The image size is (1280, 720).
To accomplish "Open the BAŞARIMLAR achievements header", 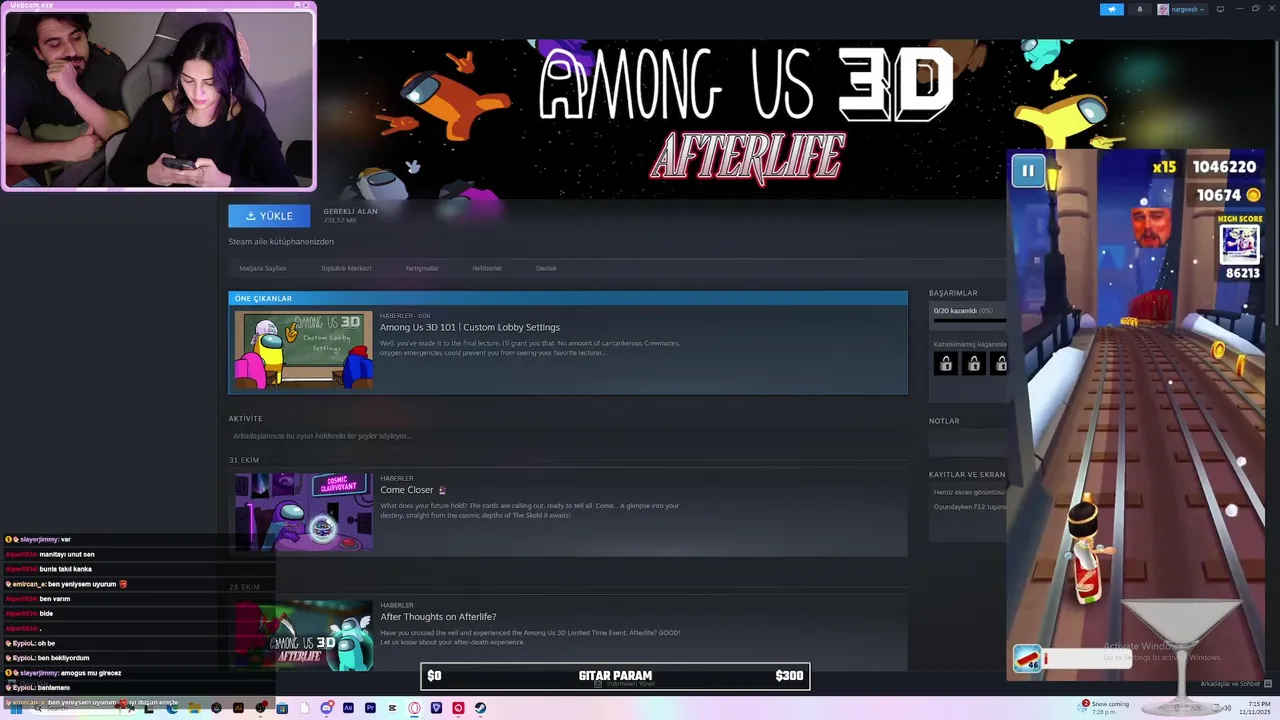I will 953,293.
